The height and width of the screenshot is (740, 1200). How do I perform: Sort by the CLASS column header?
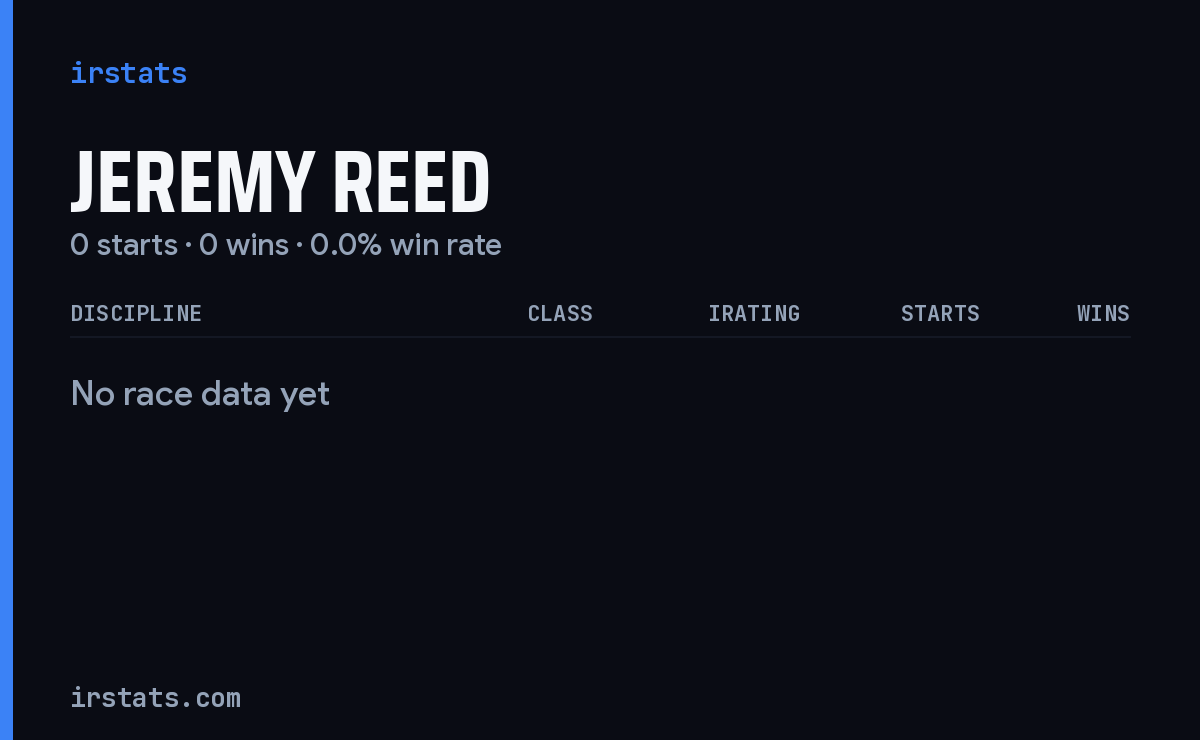click(x=560, y=313)
